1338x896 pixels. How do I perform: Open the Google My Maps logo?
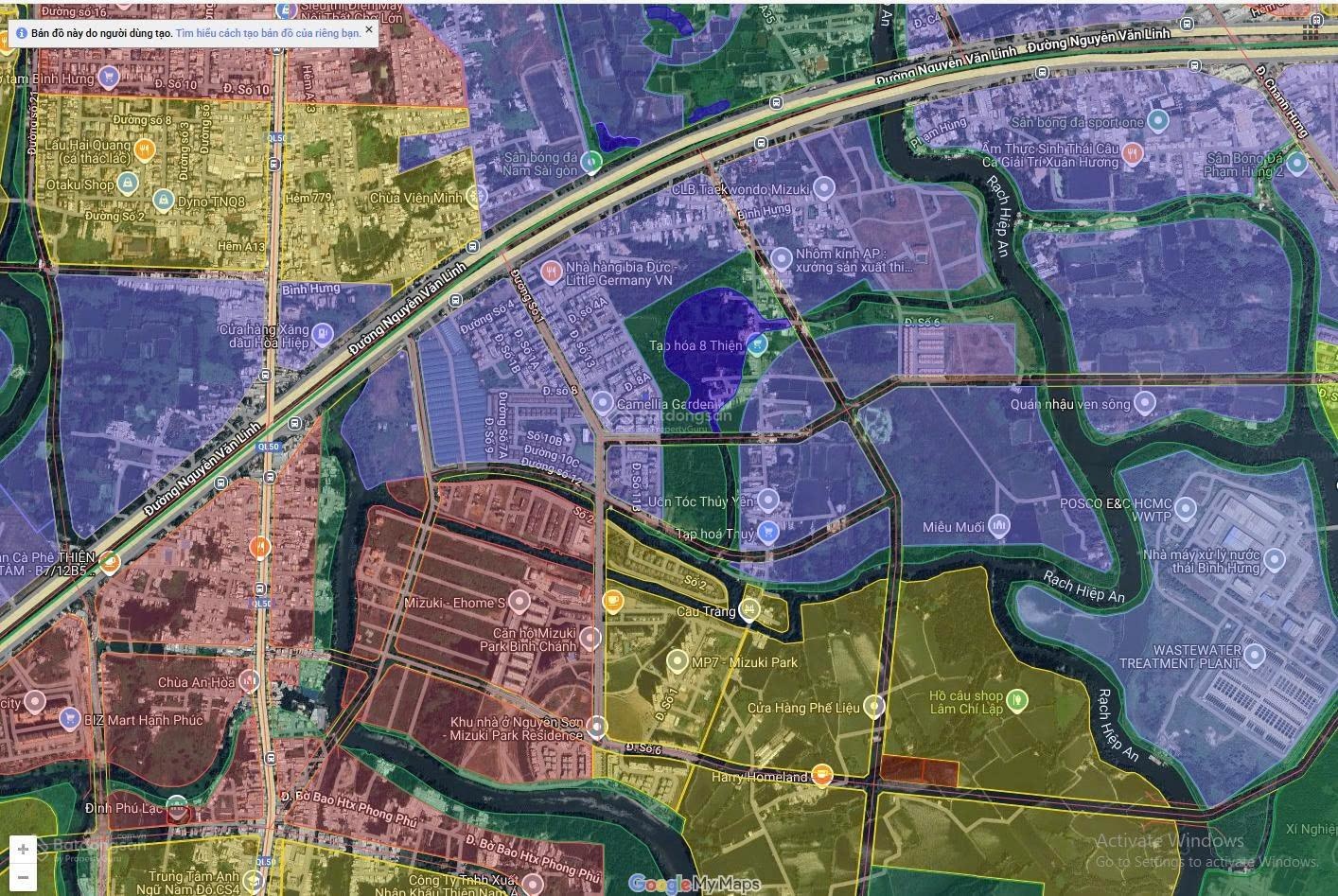click(695, 884)
